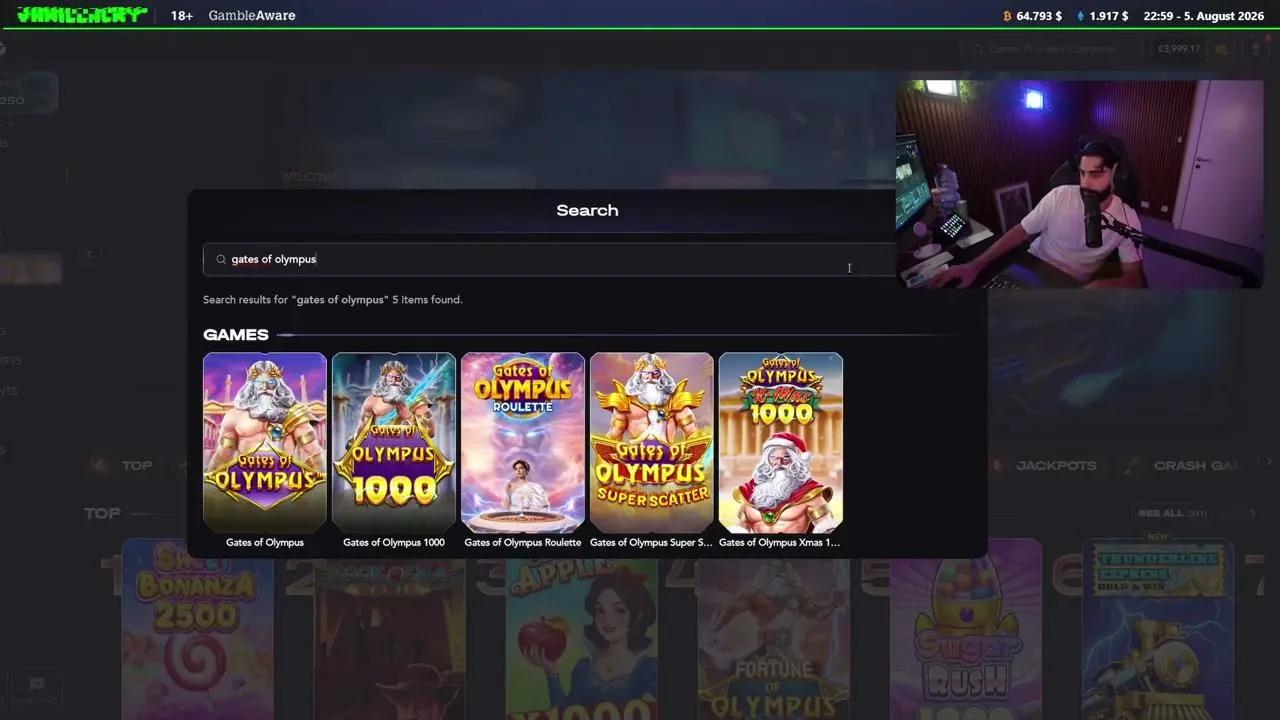
Task: Click the left arrow button behind the search dialog
Action: pos(89,254)
